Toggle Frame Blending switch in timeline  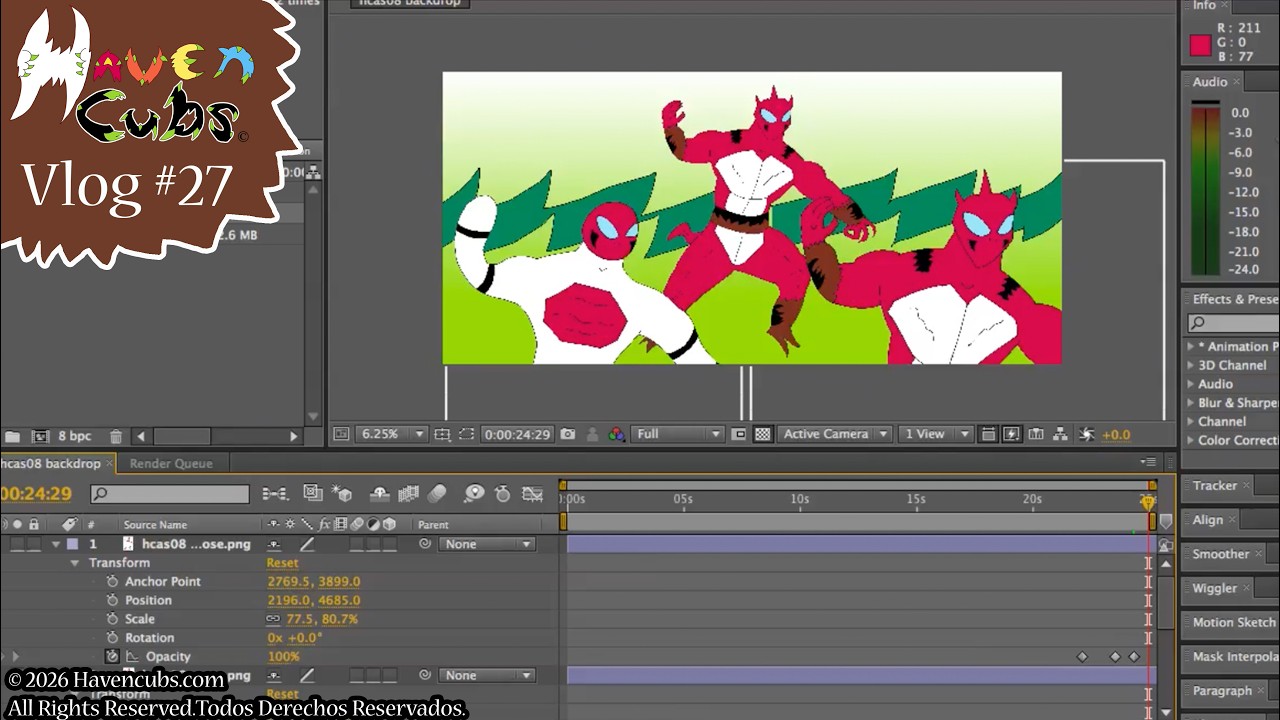[x=408, y=494]
